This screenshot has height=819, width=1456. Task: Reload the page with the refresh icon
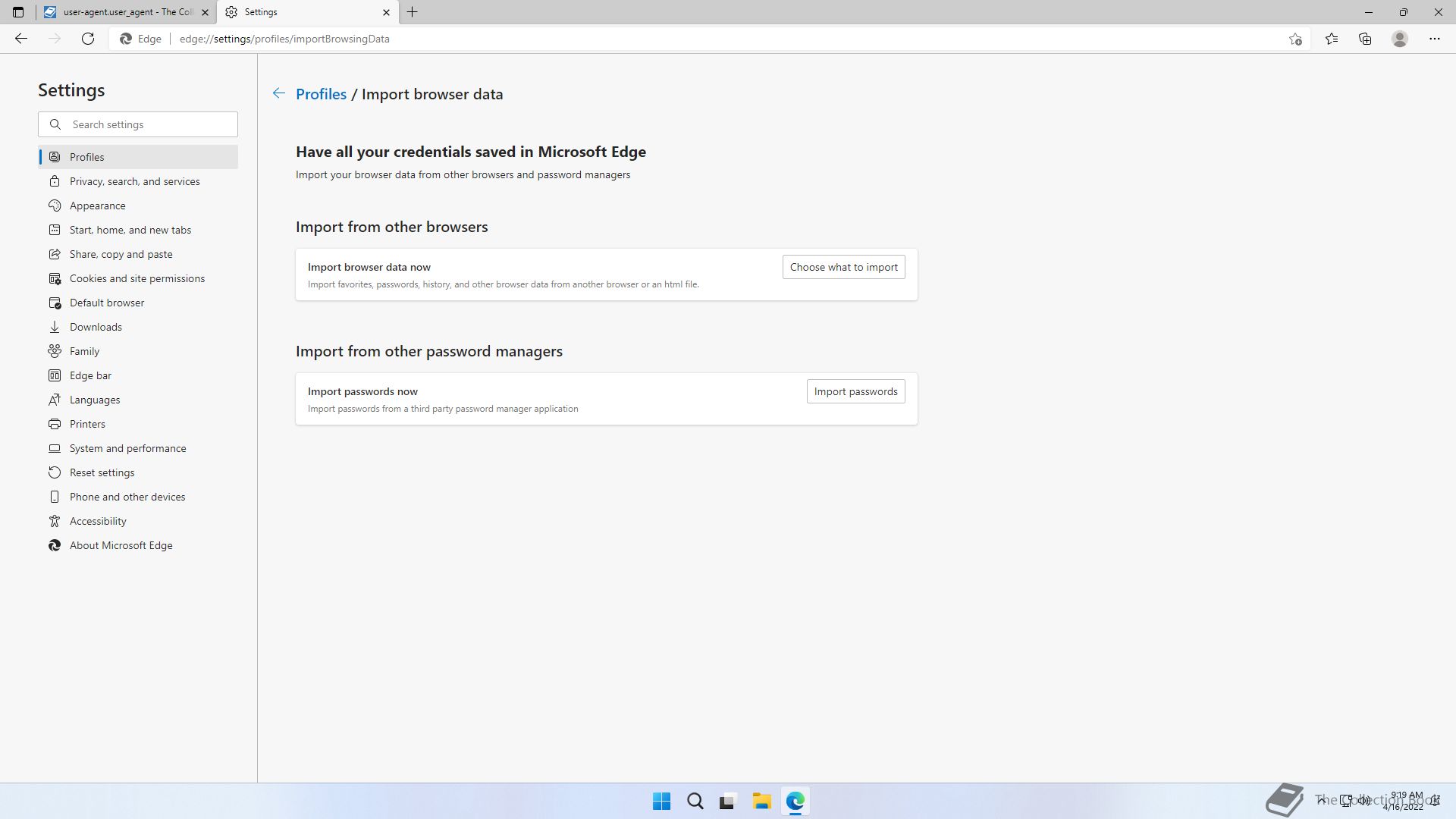(x=88, y=39)
